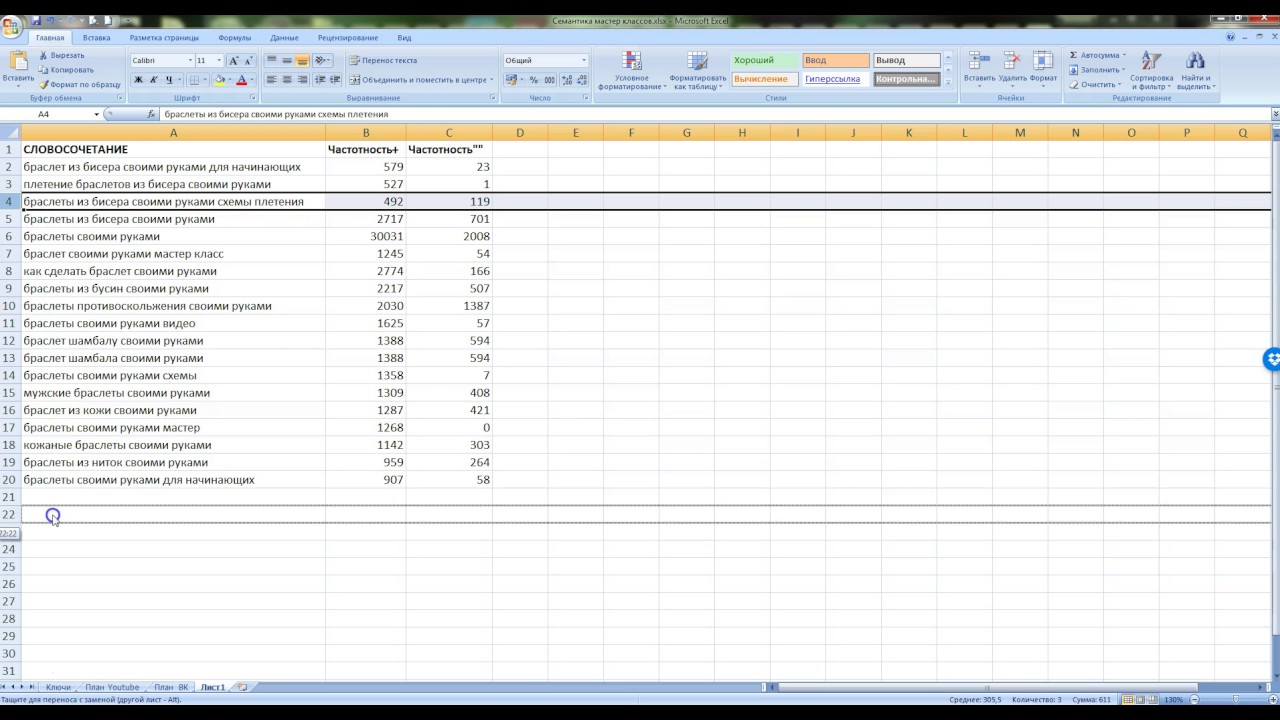Open the insert function fx dialog

(151, 115)
